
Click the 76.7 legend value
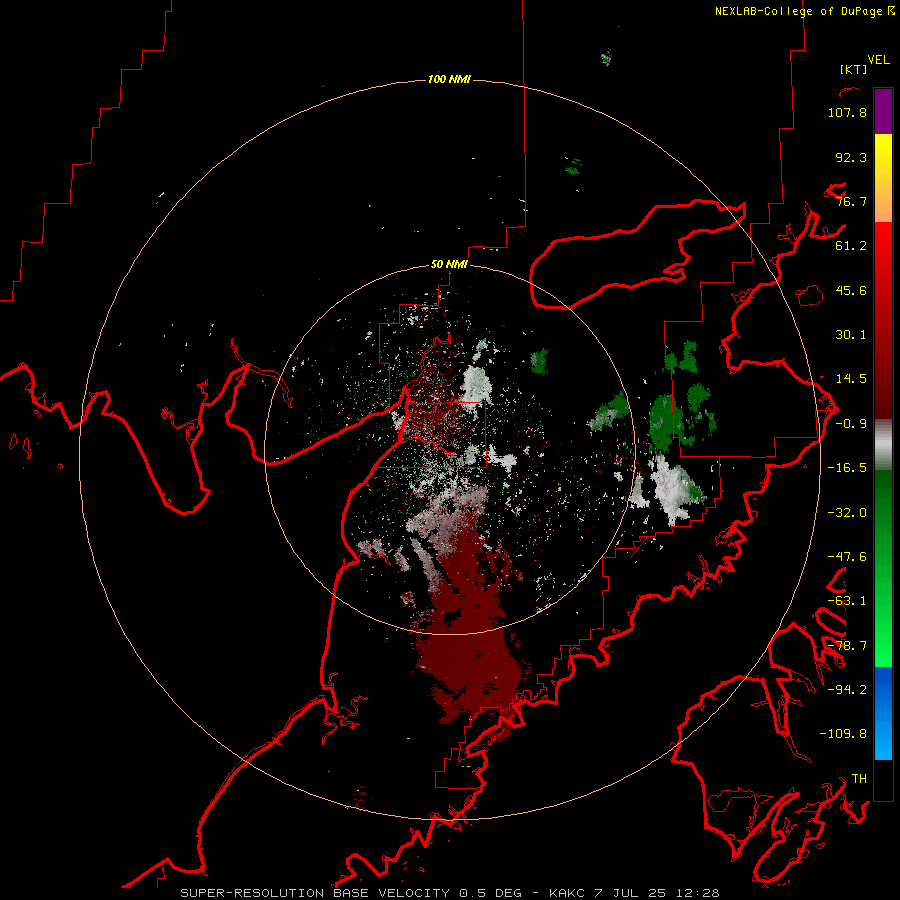pyautogui.click(x=851, y=201)
